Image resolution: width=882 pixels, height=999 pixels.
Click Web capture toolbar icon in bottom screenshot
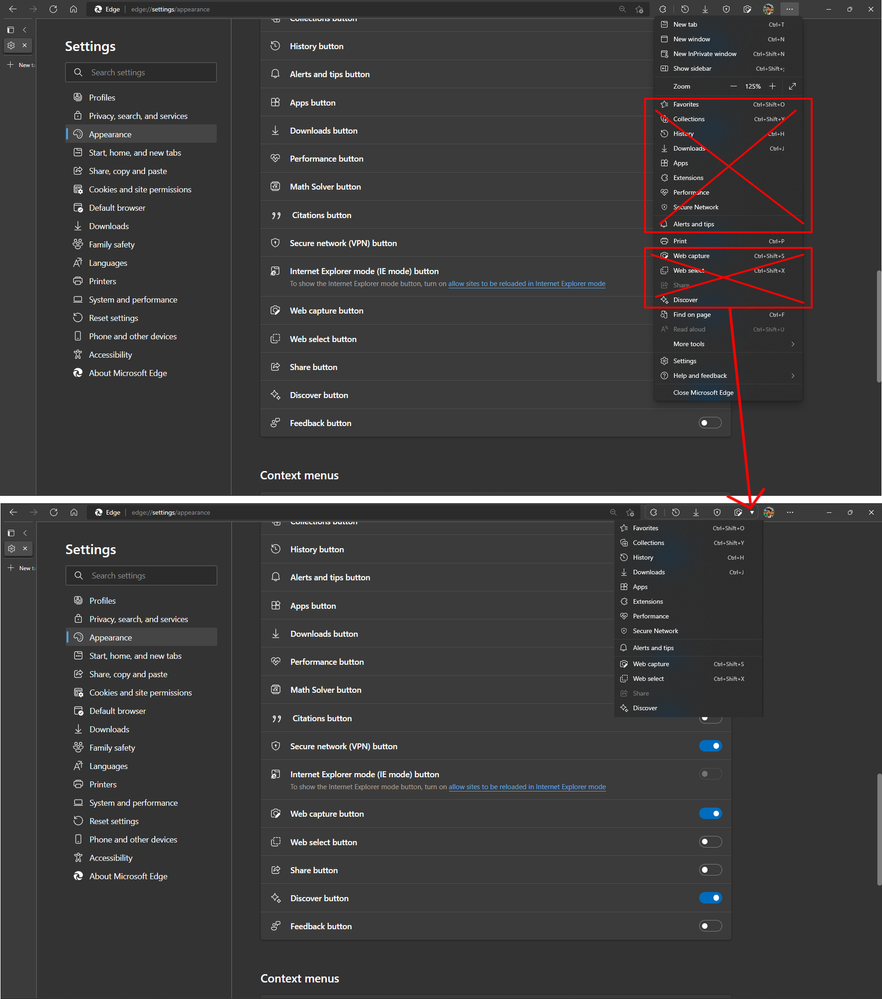point(738,512)
